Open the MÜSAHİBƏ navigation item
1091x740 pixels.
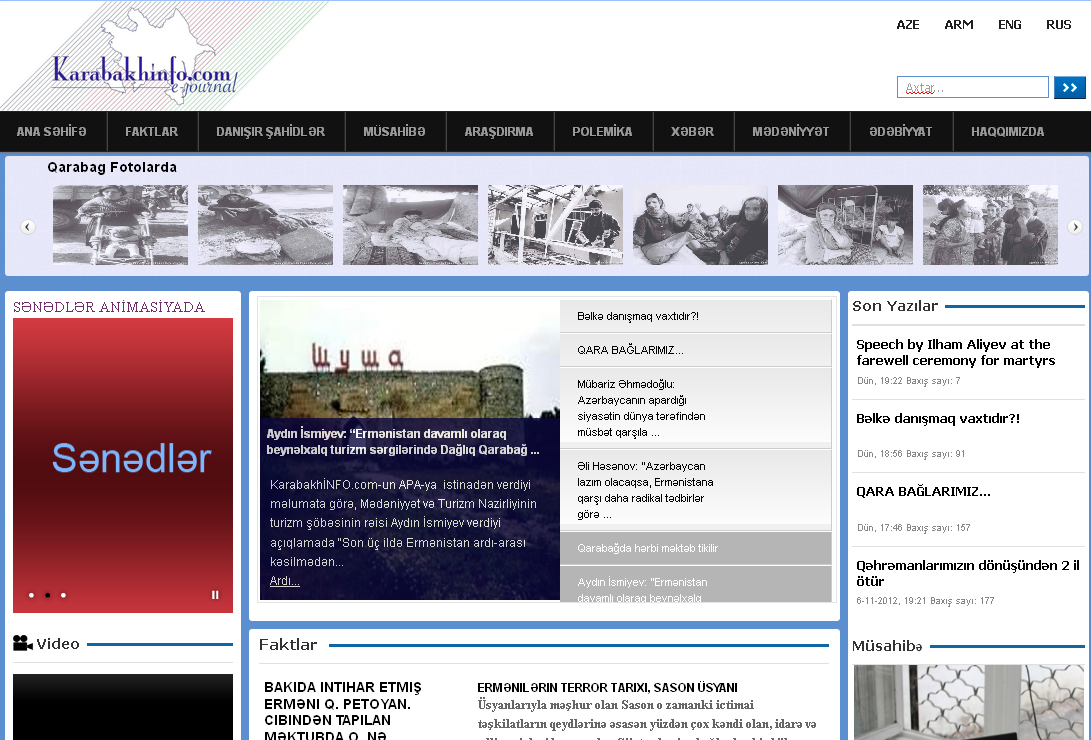394,132
